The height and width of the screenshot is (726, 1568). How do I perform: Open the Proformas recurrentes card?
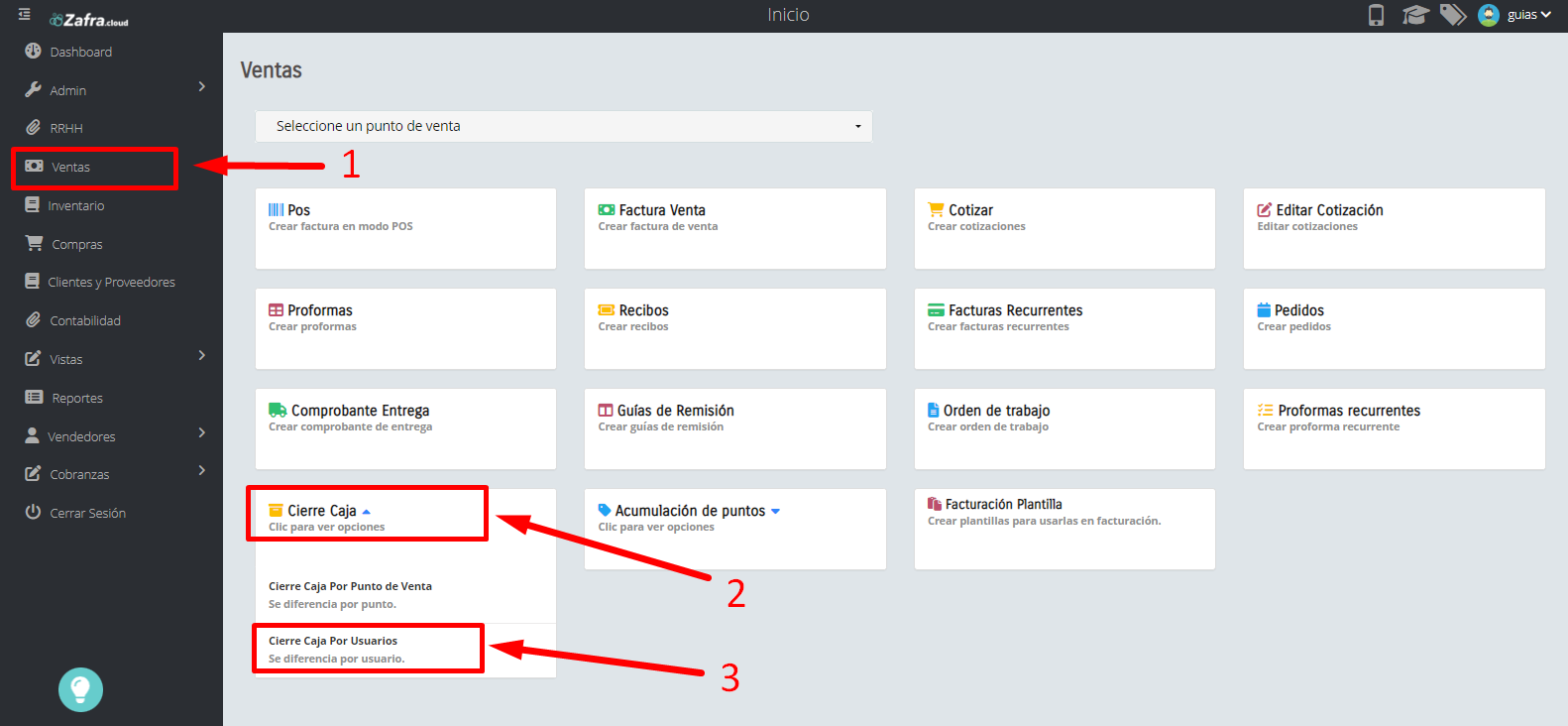coord(1394,428)
